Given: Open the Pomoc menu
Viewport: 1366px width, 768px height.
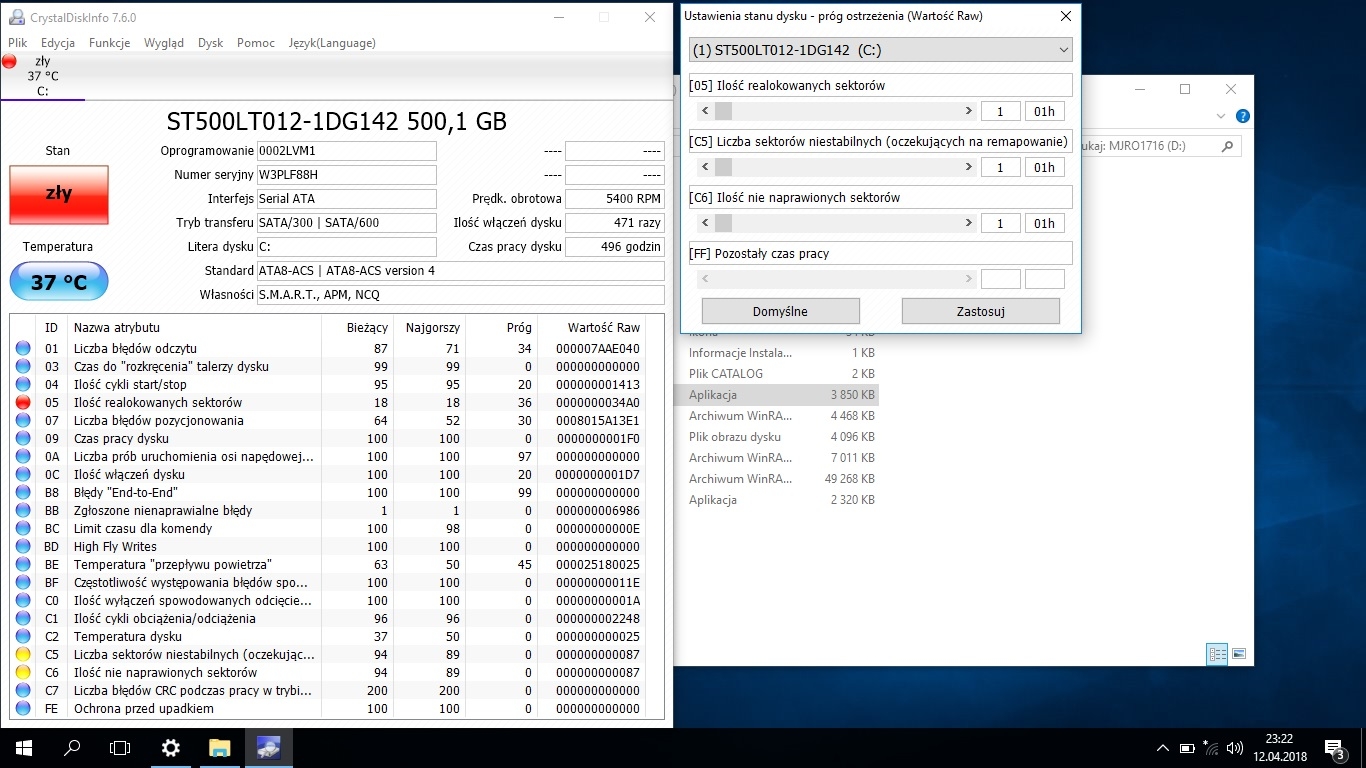Looking at the screenshot, I should click(256, 43).
